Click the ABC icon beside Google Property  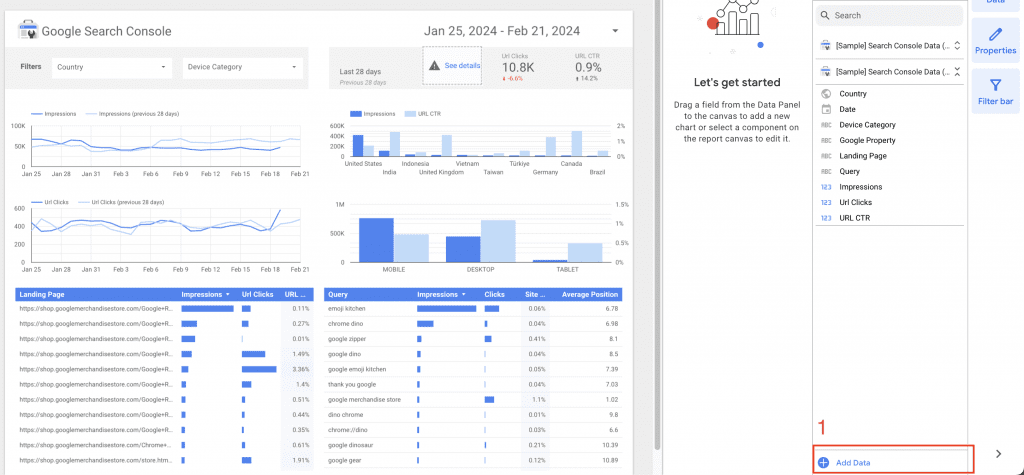[826, 140]
